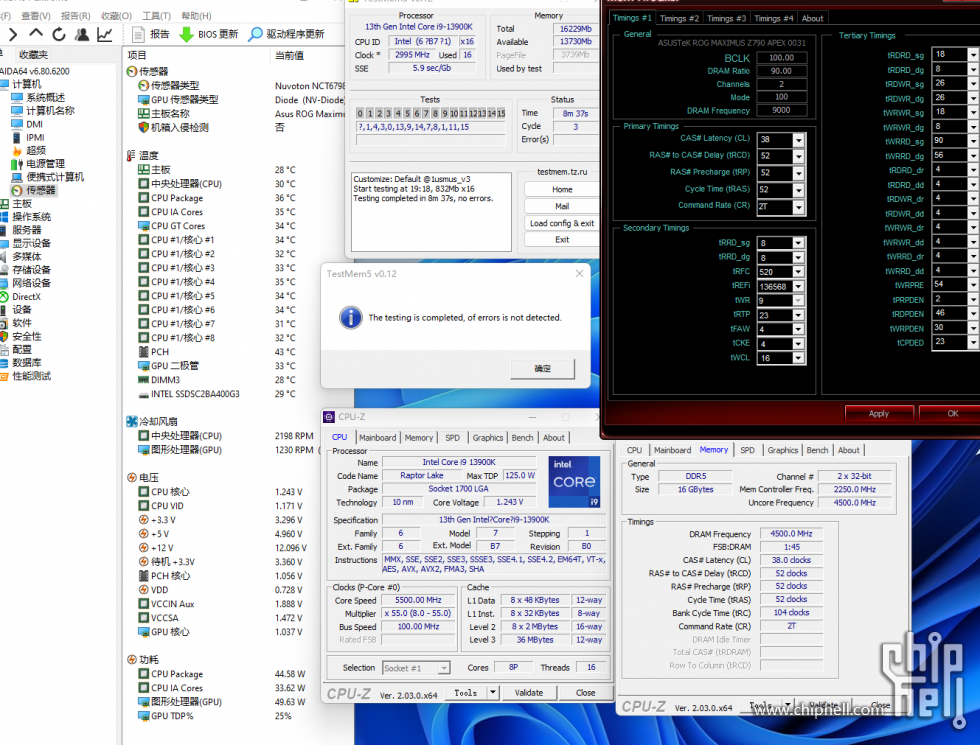Open the 帮助(H) menu in AIDA64
This screenshot has height=745, width=980.
point(196,16)
